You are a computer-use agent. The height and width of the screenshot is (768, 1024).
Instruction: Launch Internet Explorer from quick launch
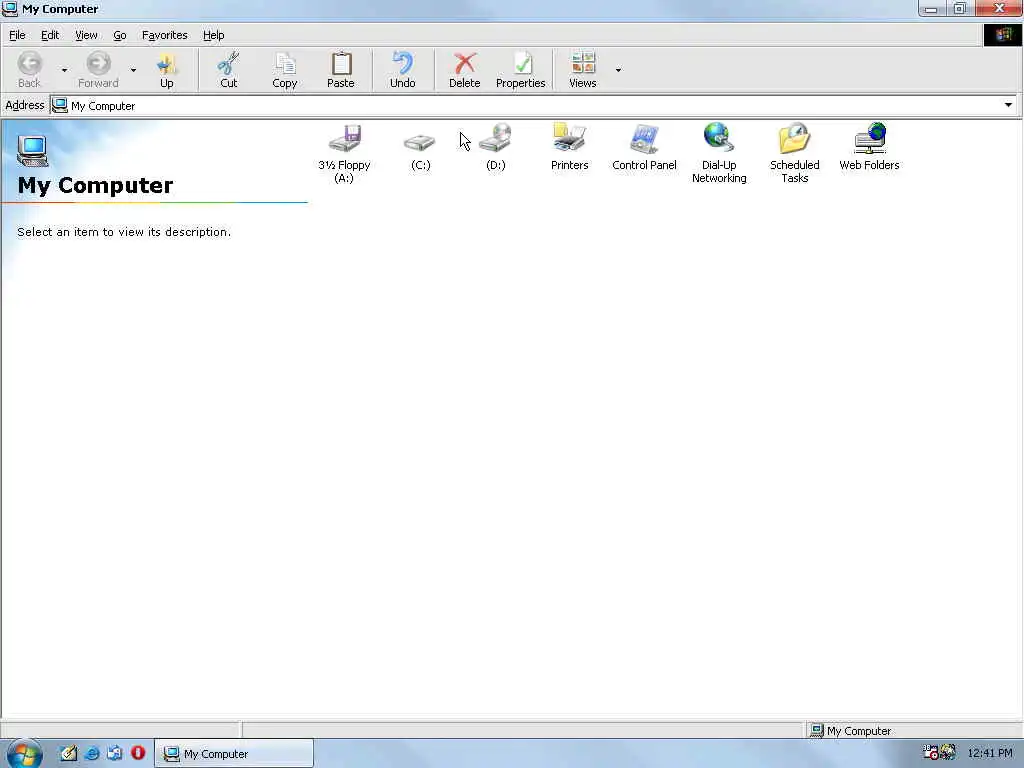pos(92,753)
